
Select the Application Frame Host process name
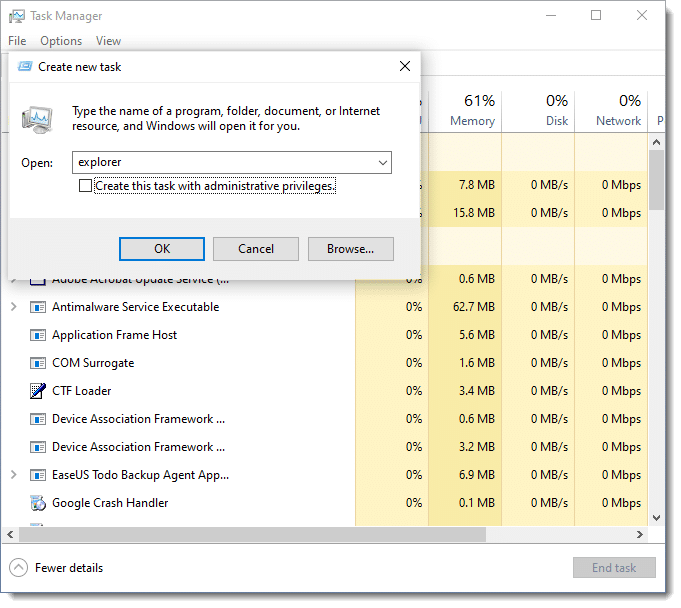pyautogui.click(x=115, y=335)
